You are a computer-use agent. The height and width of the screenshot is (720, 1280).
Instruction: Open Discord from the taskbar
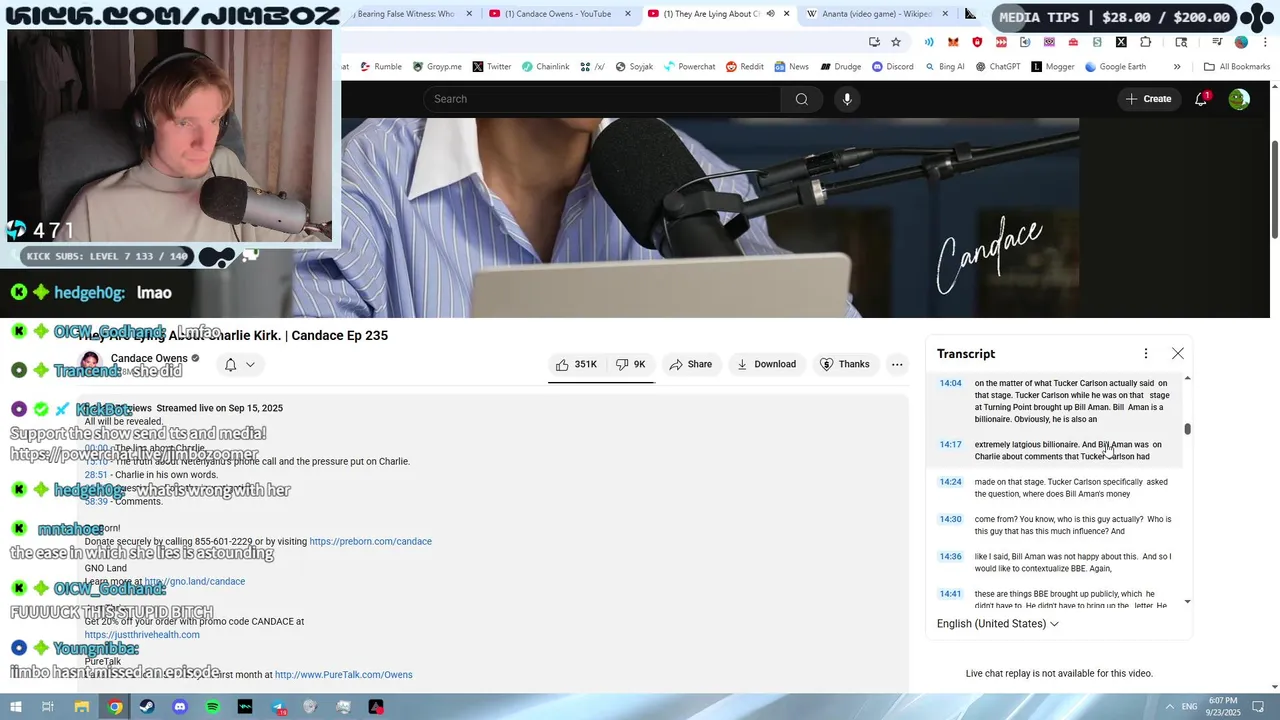[180, 707]
